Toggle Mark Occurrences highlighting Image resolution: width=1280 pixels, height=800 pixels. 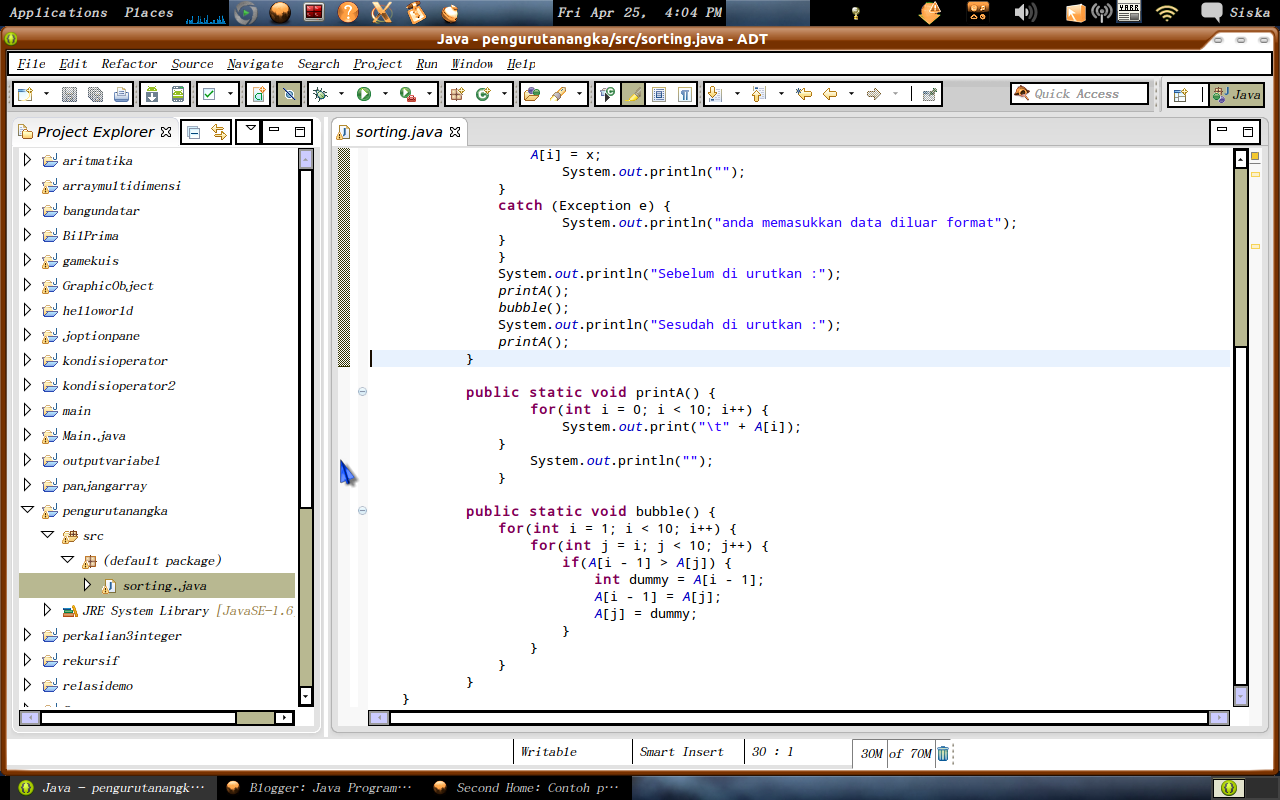point(633,93)
